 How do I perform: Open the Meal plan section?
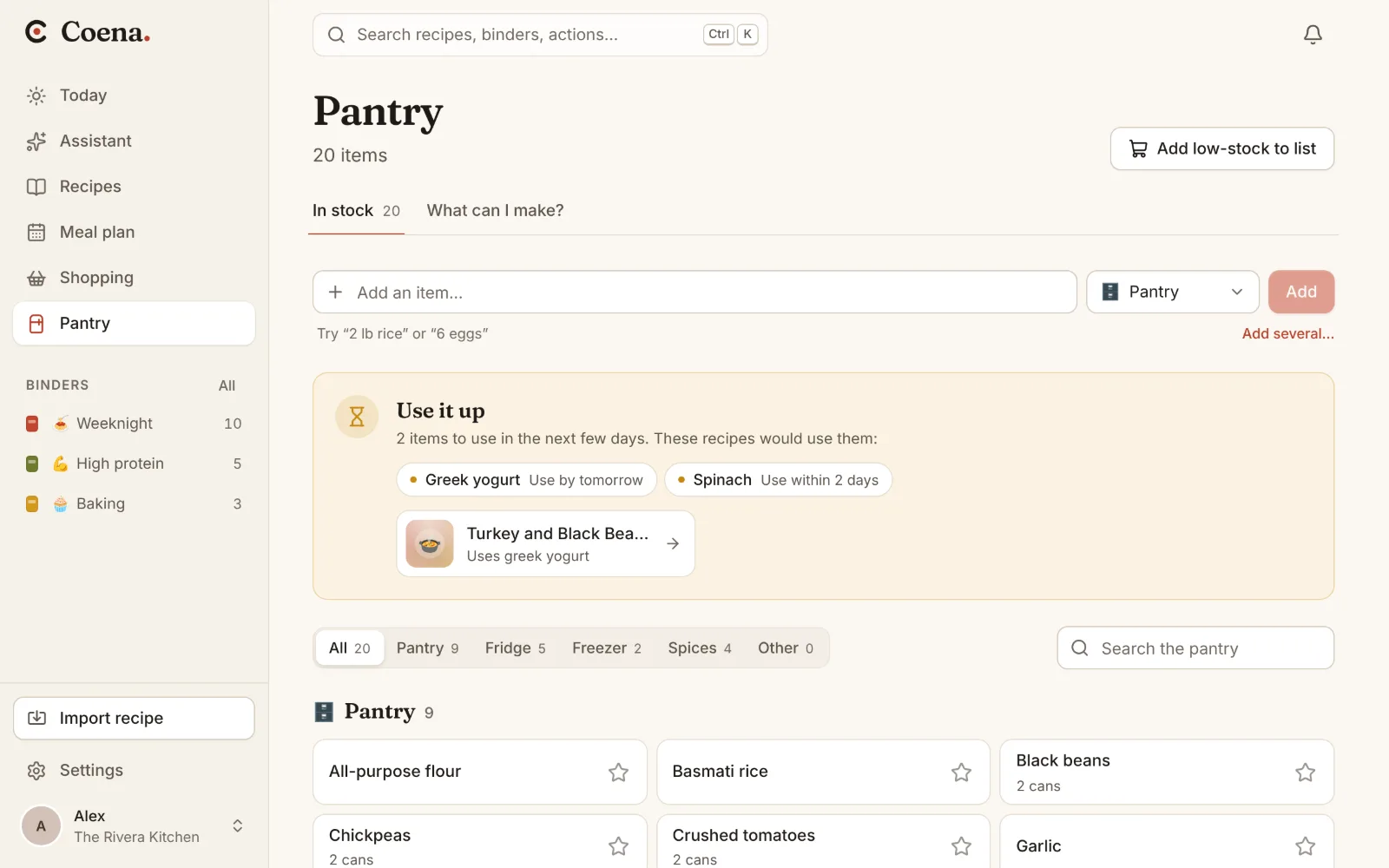coord(134,232)
